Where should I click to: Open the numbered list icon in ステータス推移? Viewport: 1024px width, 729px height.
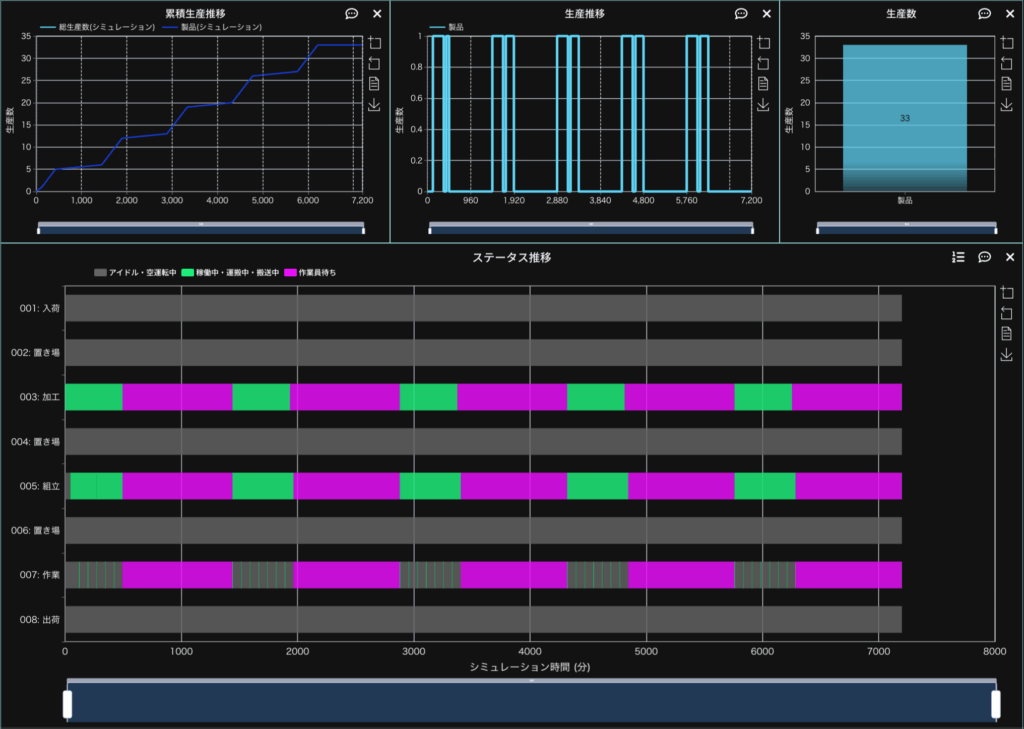coord(958,257)
